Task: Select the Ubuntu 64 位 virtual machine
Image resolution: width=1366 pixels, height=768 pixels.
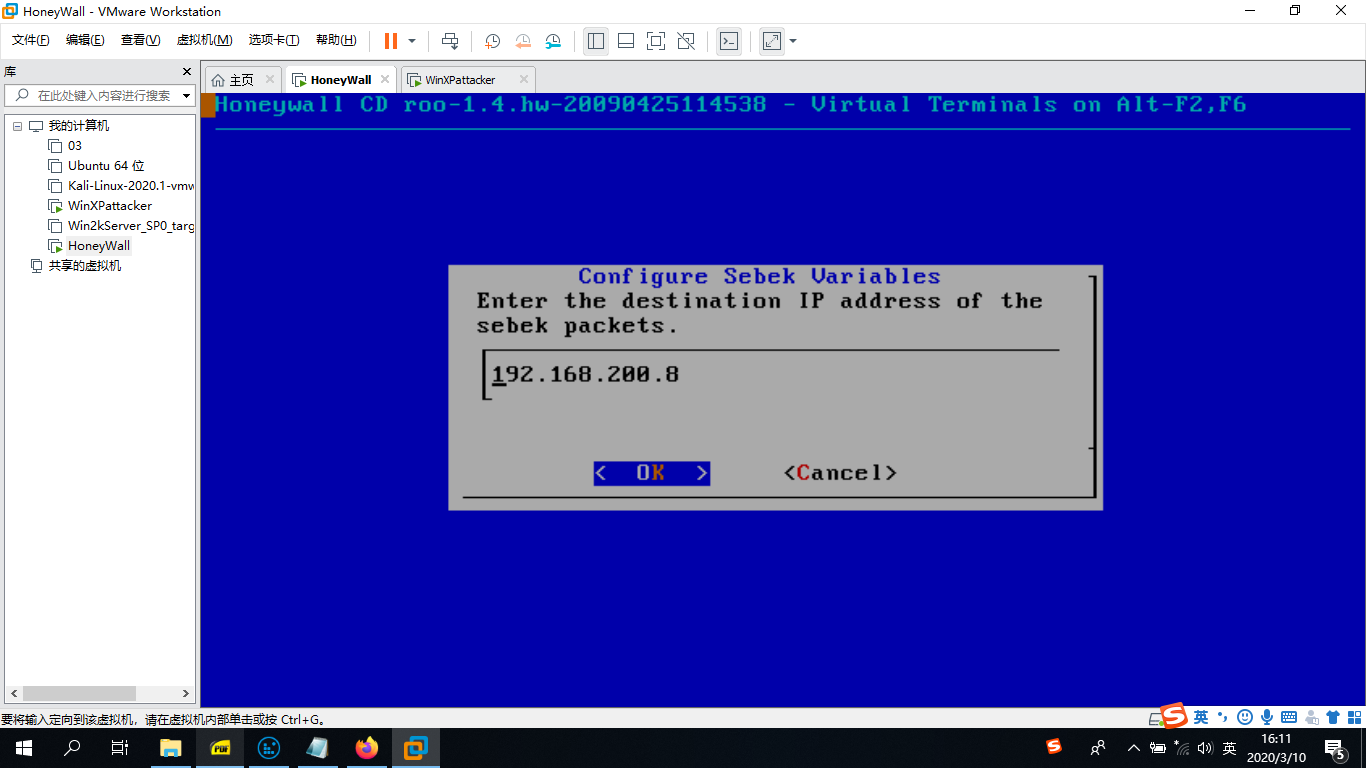Action: coord(106,166)
